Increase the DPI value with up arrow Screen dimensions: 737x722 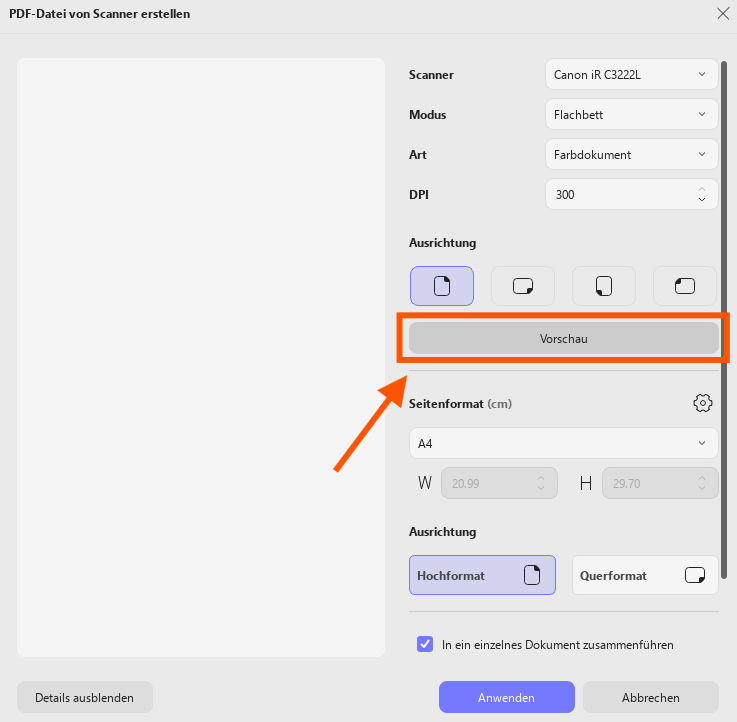pyautogui.click(x=702, y=189)
